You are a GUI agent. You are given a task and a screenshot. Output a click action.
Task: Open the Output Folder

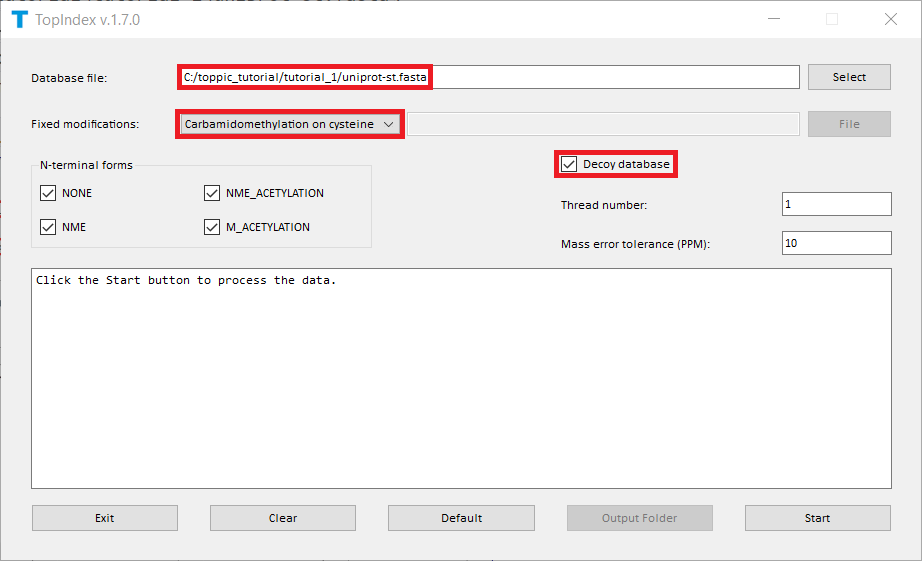point(639,518)
